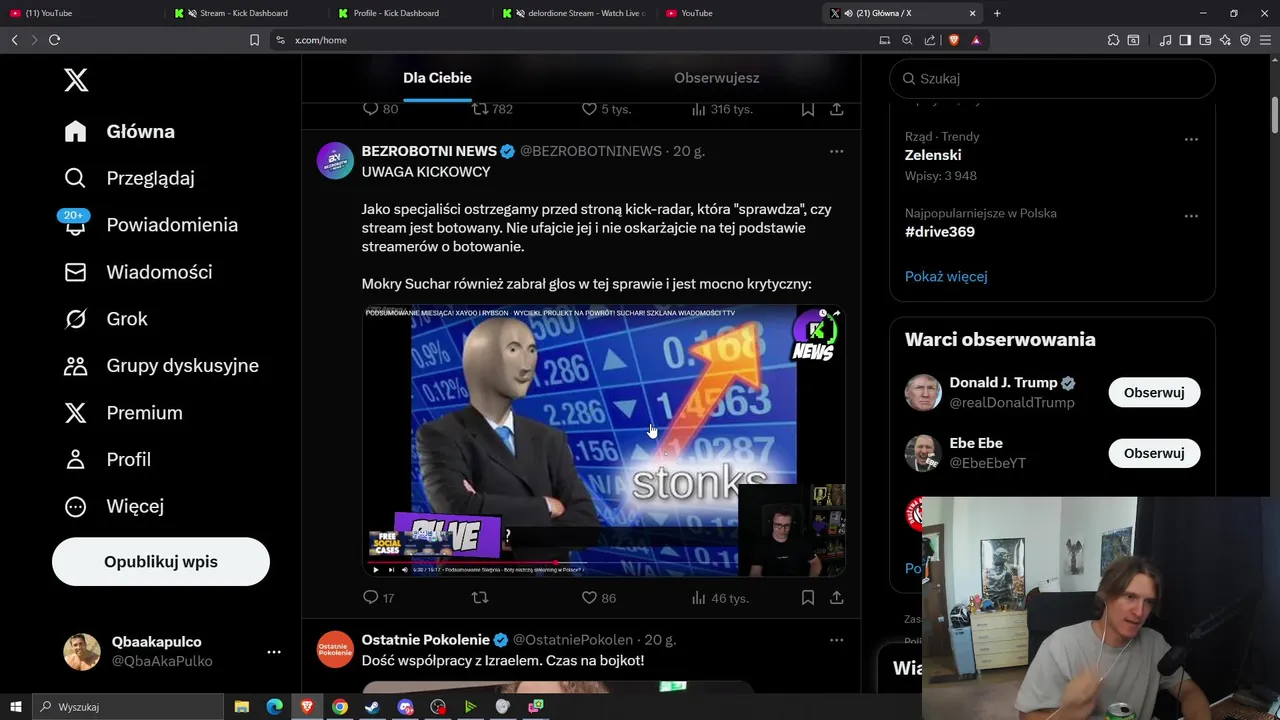Open Ebe Ebe profile
Screen dimensions: 1280x720
(x=976, y=443)
